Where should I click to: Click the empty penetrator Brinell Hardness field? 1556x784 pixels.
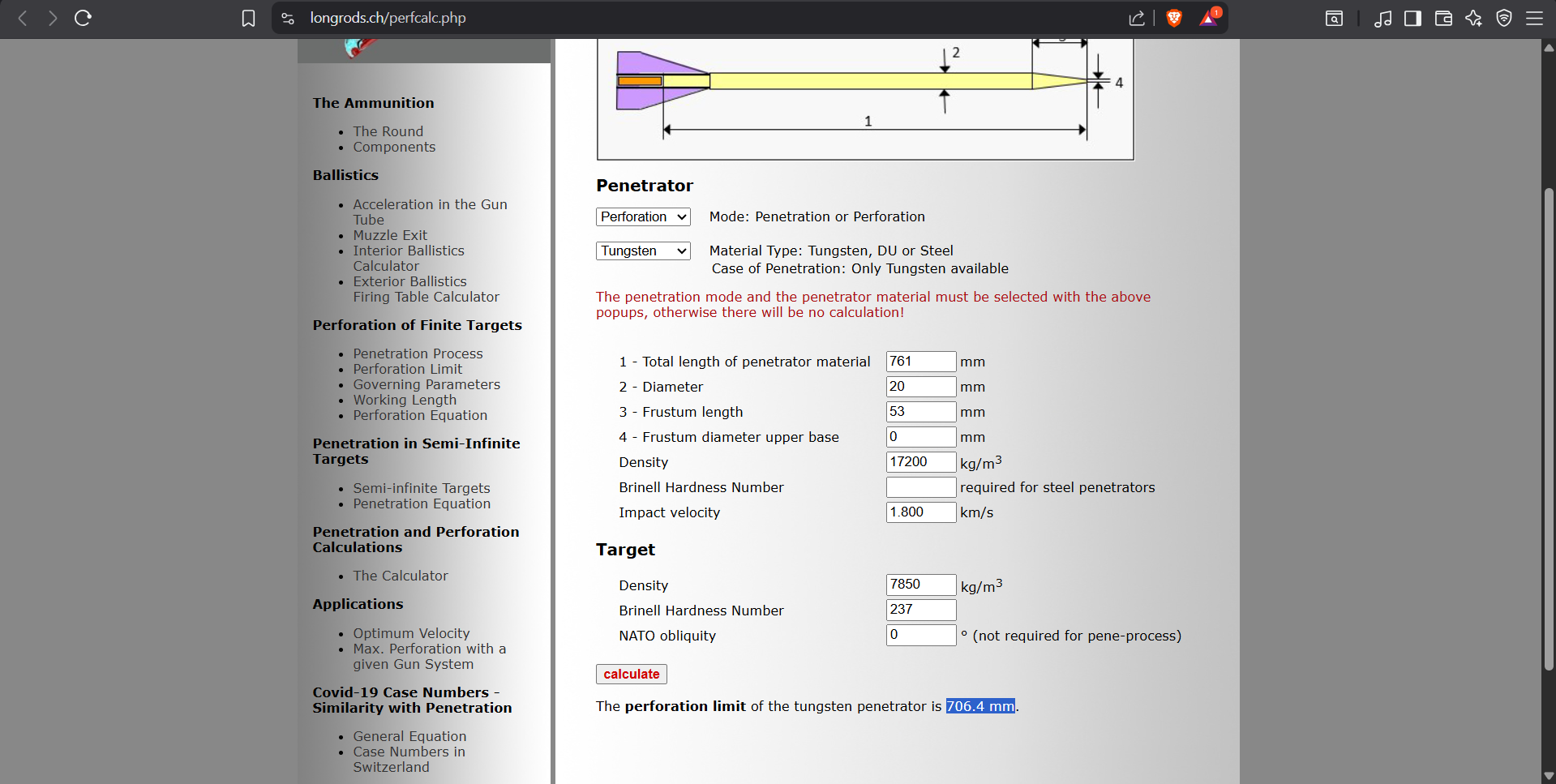coord(920,487)
